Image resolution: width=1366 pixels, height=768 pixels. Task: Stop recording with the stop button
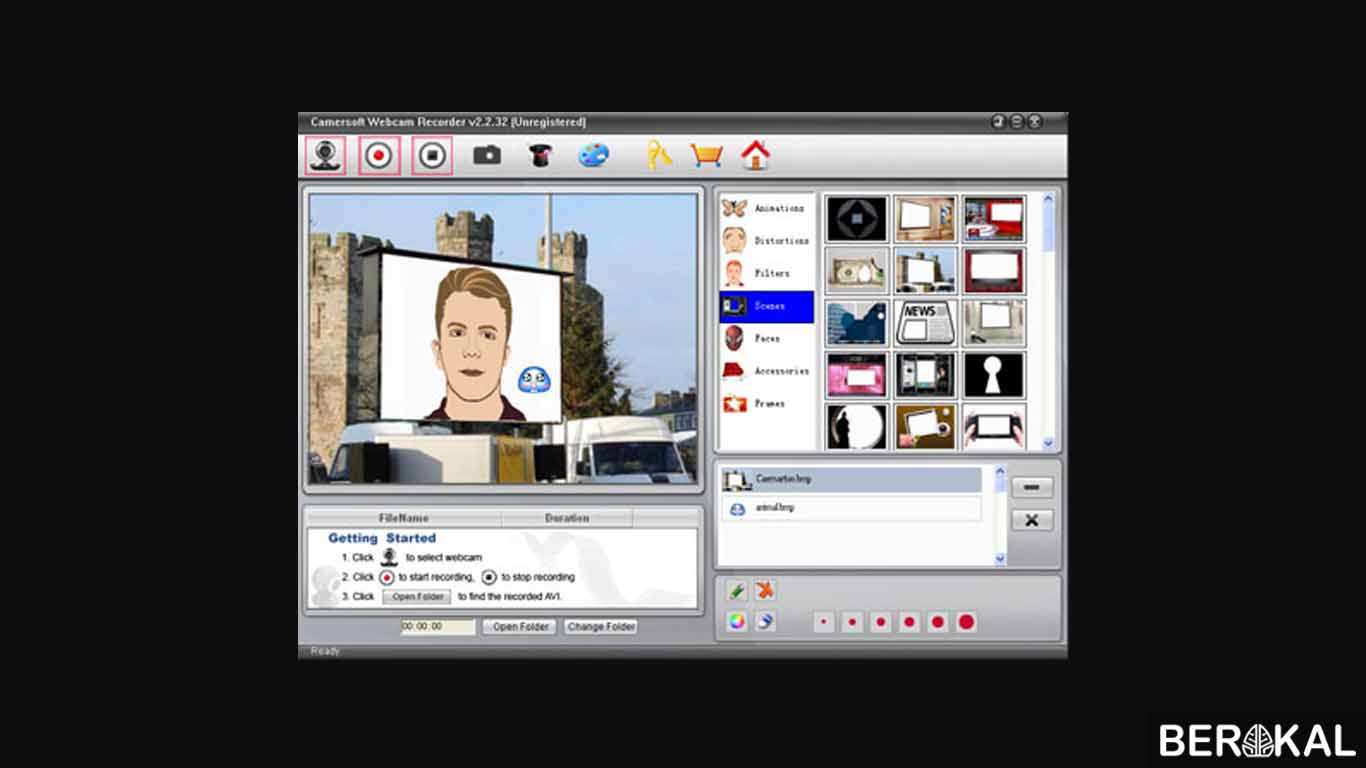[x=432, y=155]
